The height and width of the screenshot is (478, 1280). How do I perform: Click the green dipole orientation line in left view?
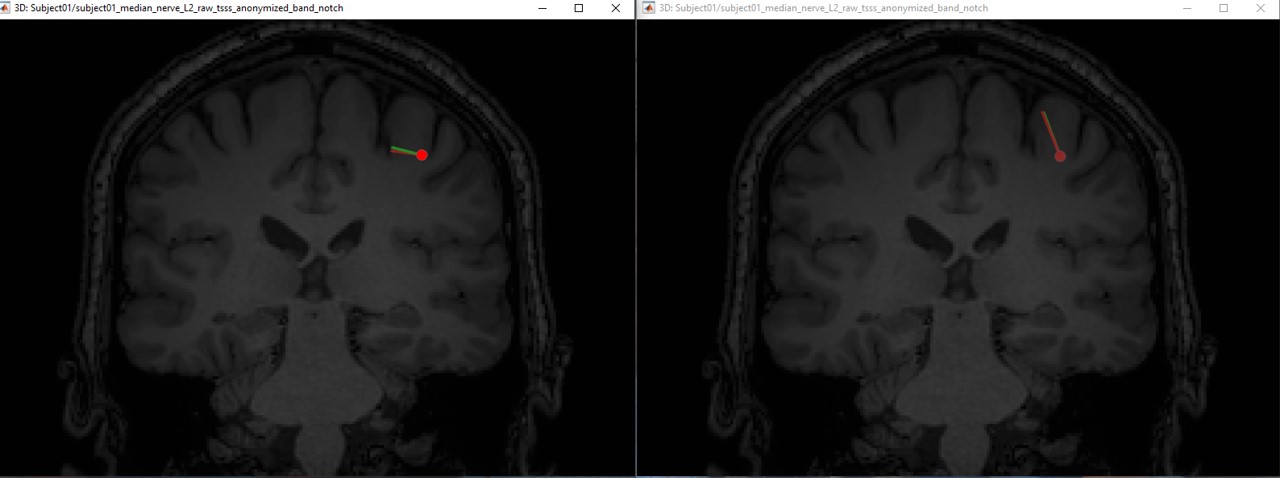(403, 150)
